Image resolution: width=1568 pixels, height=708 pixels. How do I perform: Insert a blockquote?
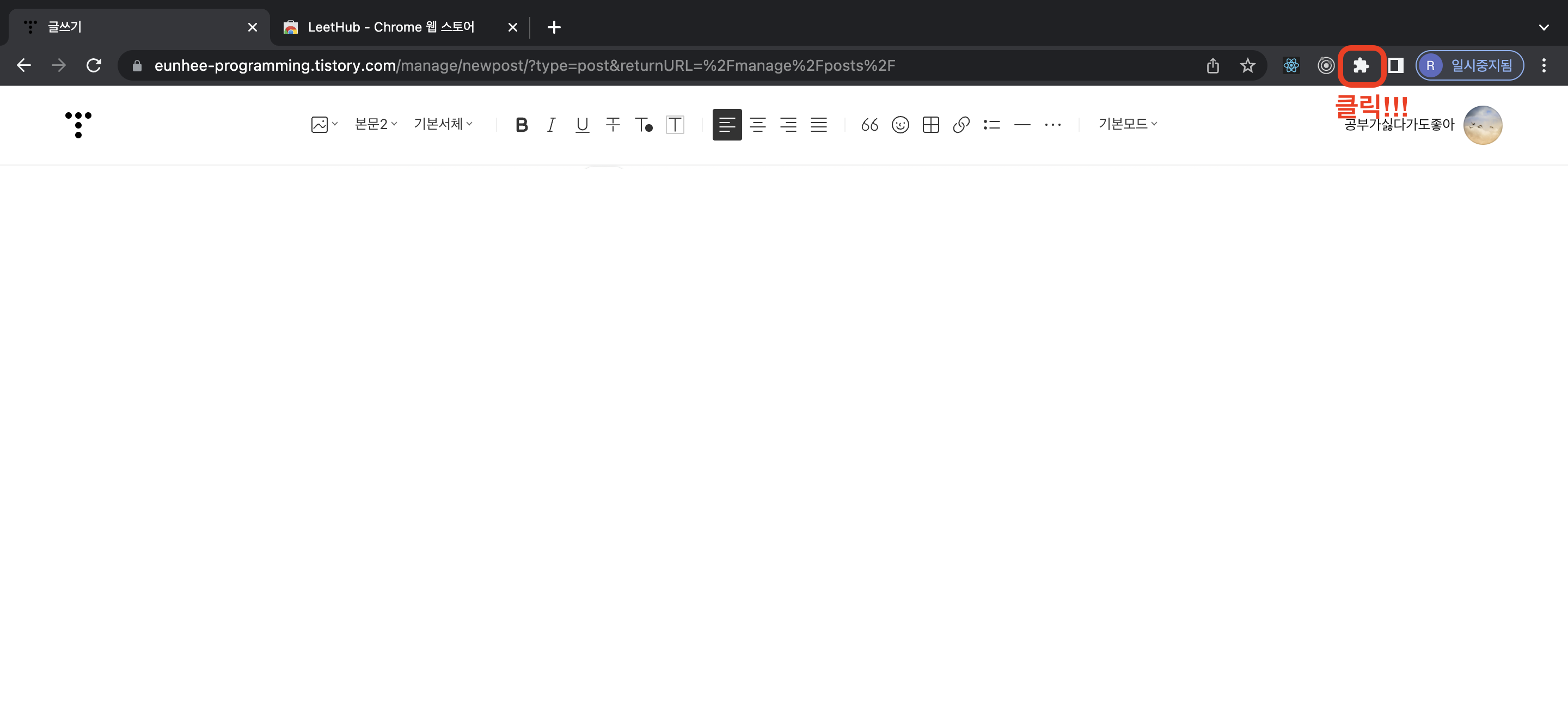coord(869,125)
